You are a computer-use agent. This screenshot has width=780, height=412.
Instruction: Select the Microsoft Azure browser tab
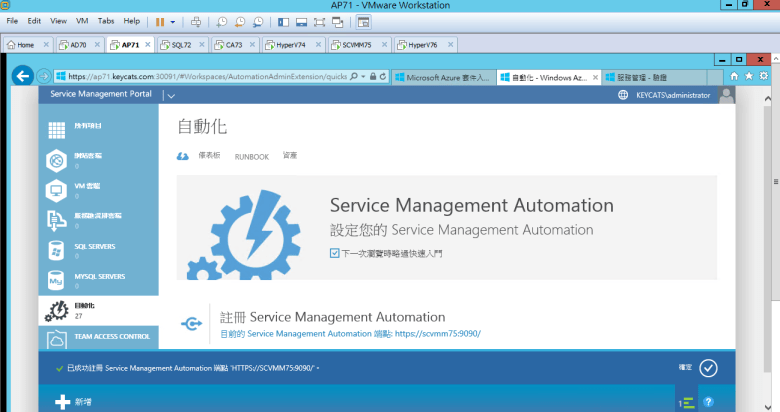click(x=441, y=77)
